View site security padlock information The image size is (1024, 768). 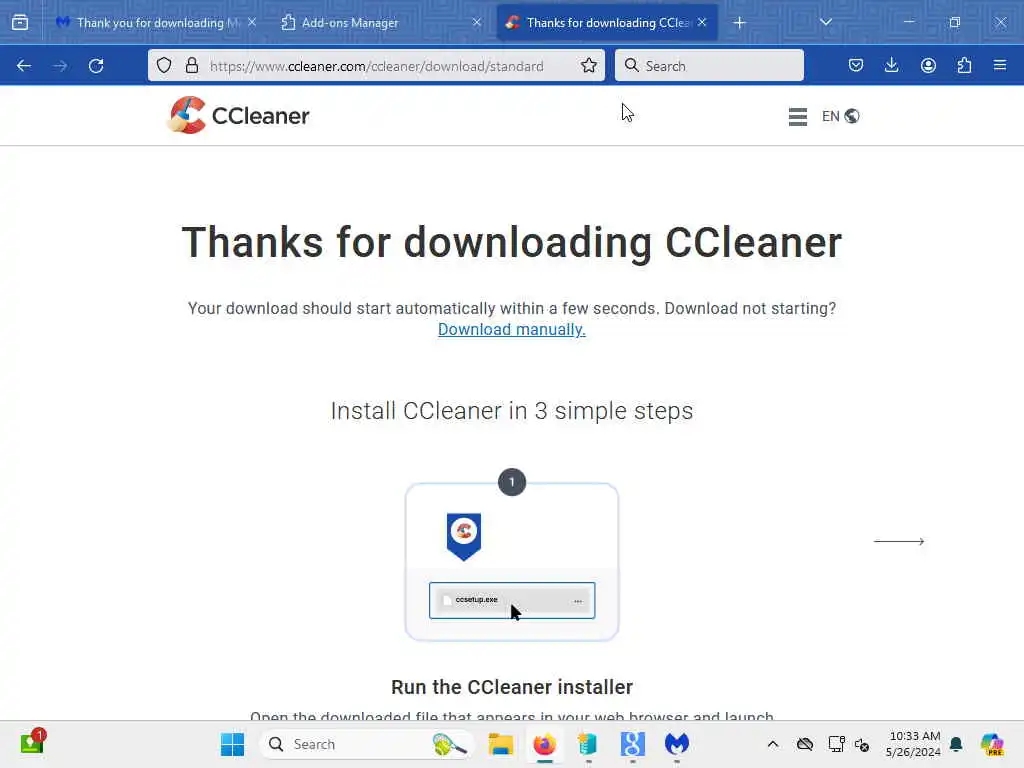coord(191,65)
